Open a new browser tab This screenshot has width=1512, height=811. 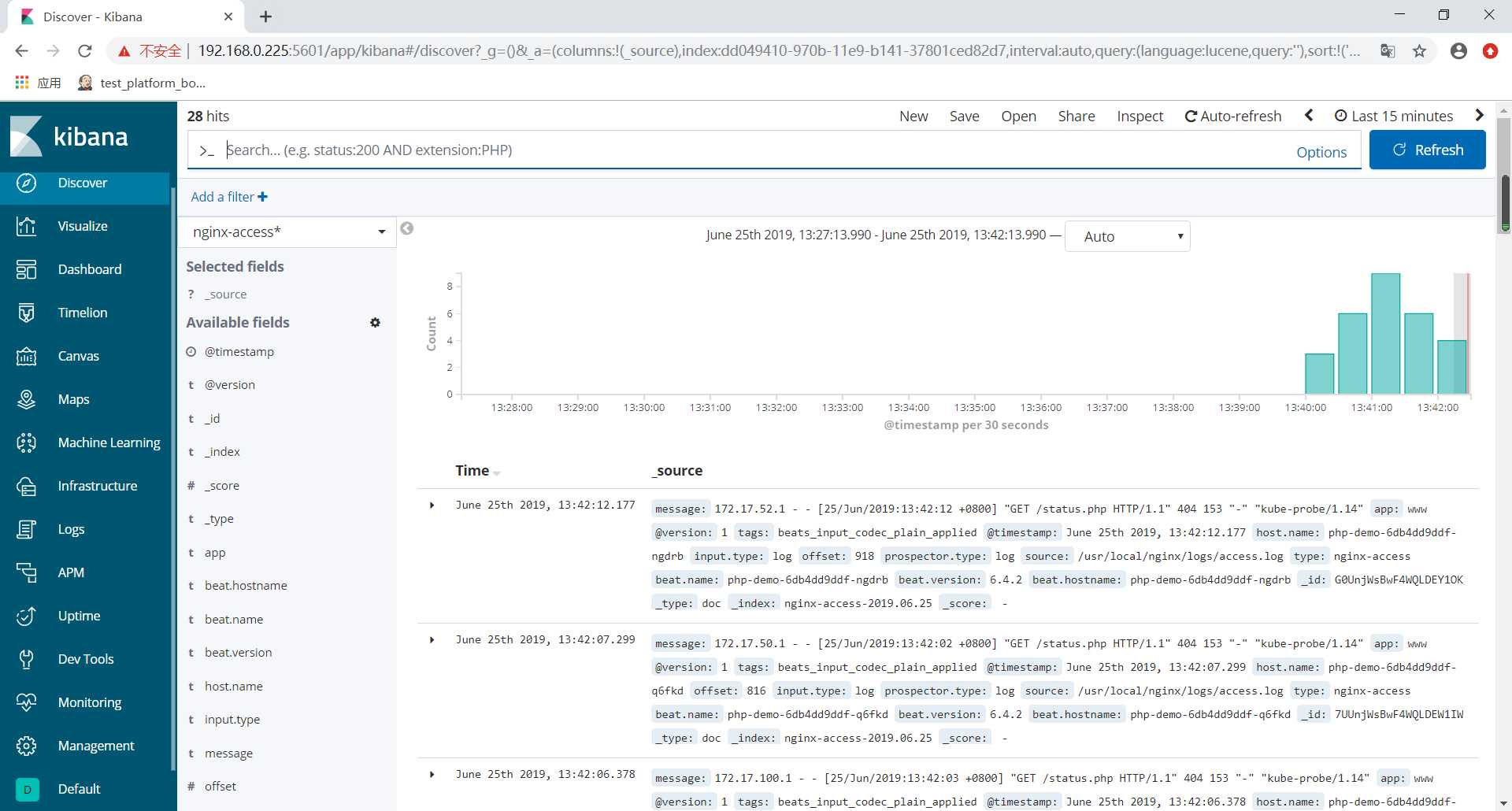pyautogui.click(x=266, y=17)
